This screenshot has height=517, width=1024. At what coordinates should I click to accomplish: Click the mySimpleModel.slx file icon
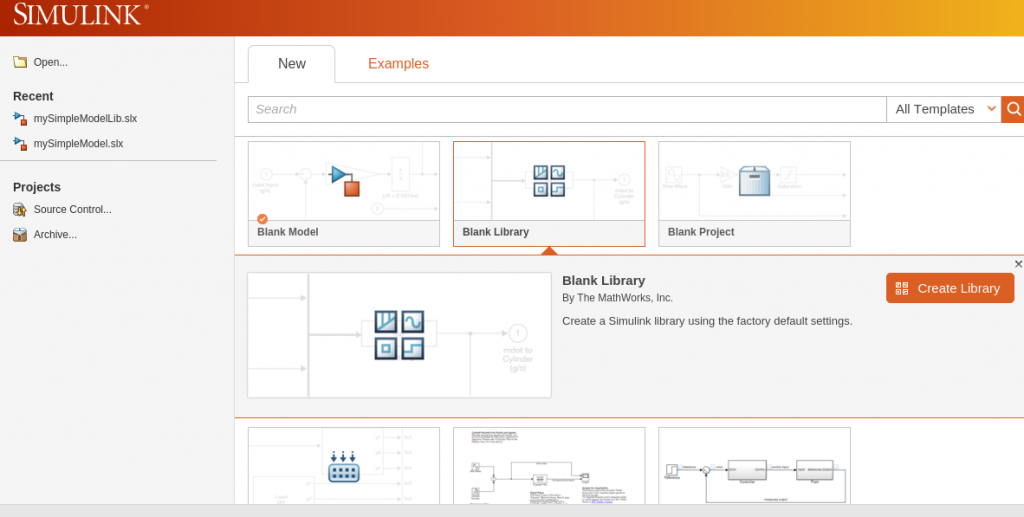20,143
